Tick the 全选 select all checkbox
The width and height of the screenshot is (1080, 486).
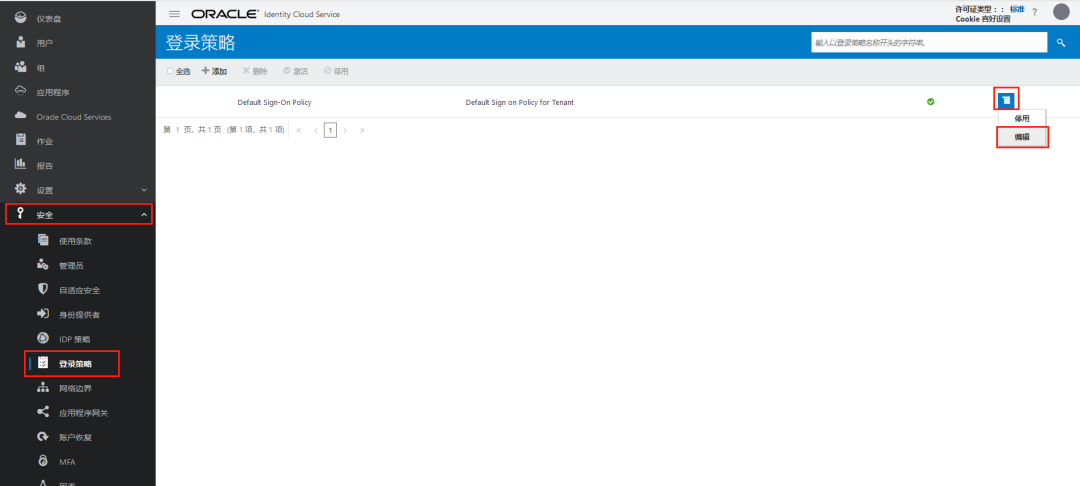[x=170, y=72]
